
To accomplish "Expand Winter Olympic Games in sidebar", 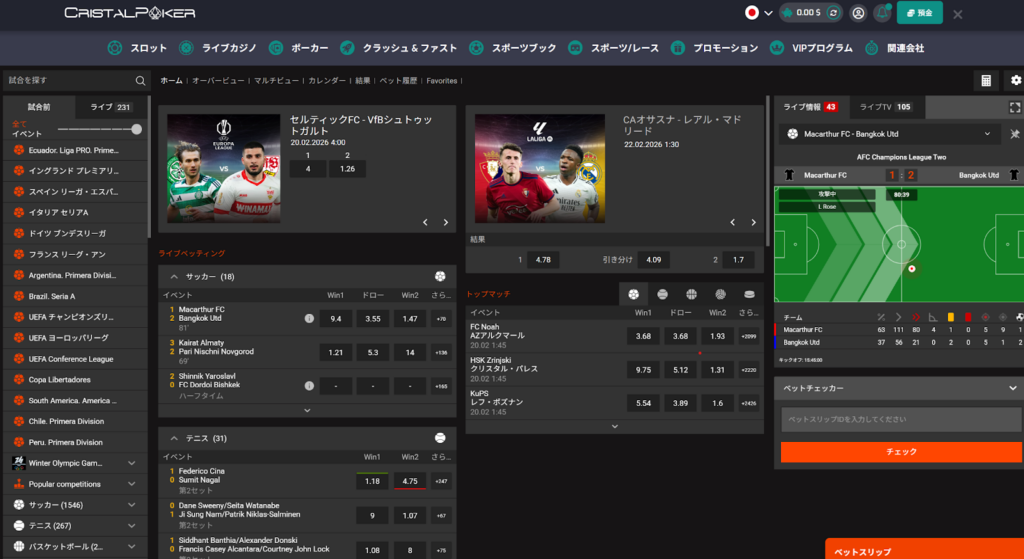I will click(132, 463).
